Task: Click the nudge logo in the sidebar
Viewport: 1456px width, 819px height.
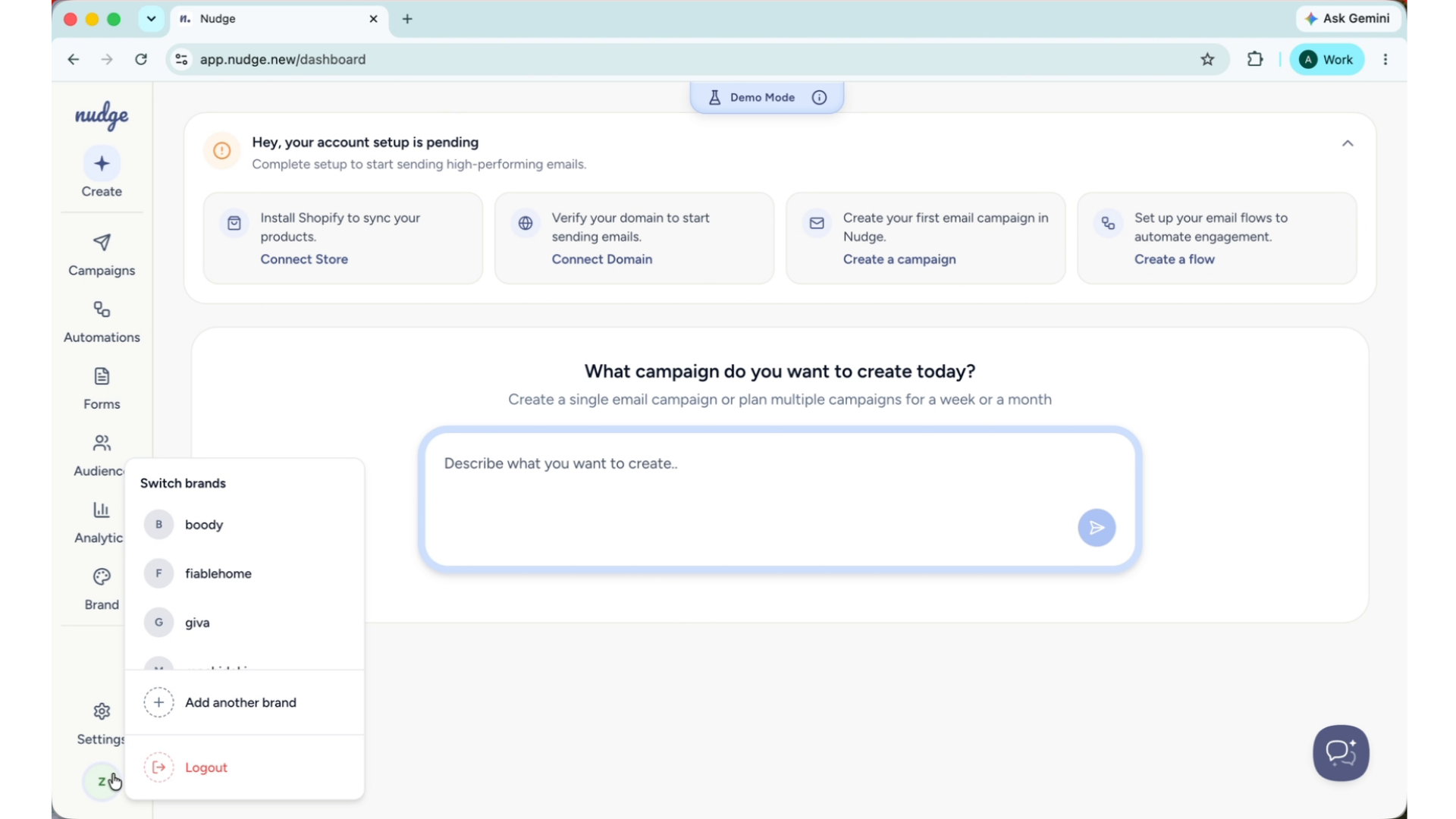Action: 102,115
